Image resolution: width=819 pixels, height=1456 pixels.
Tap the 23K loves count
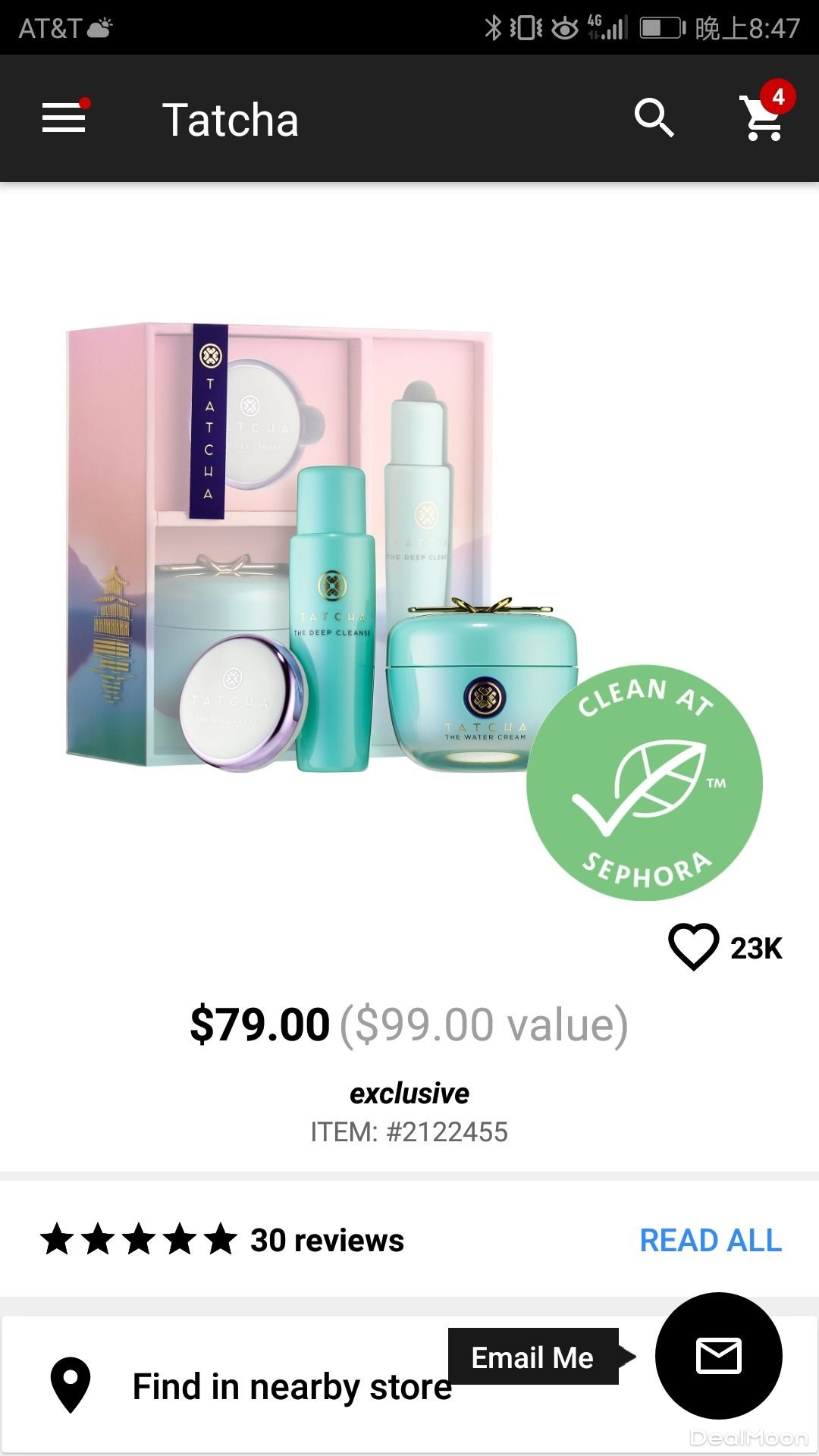click(x=756, y=948)
